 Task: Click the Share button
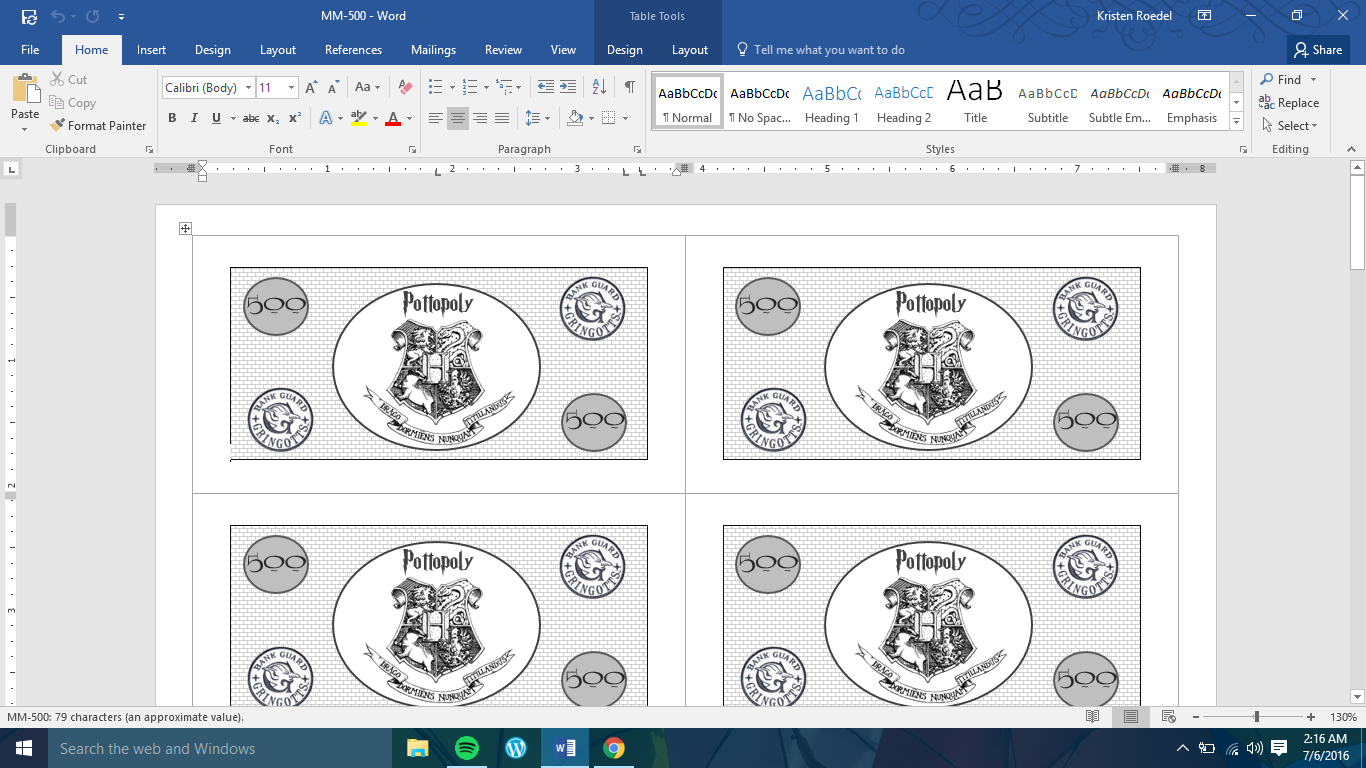click(1317, 50)
